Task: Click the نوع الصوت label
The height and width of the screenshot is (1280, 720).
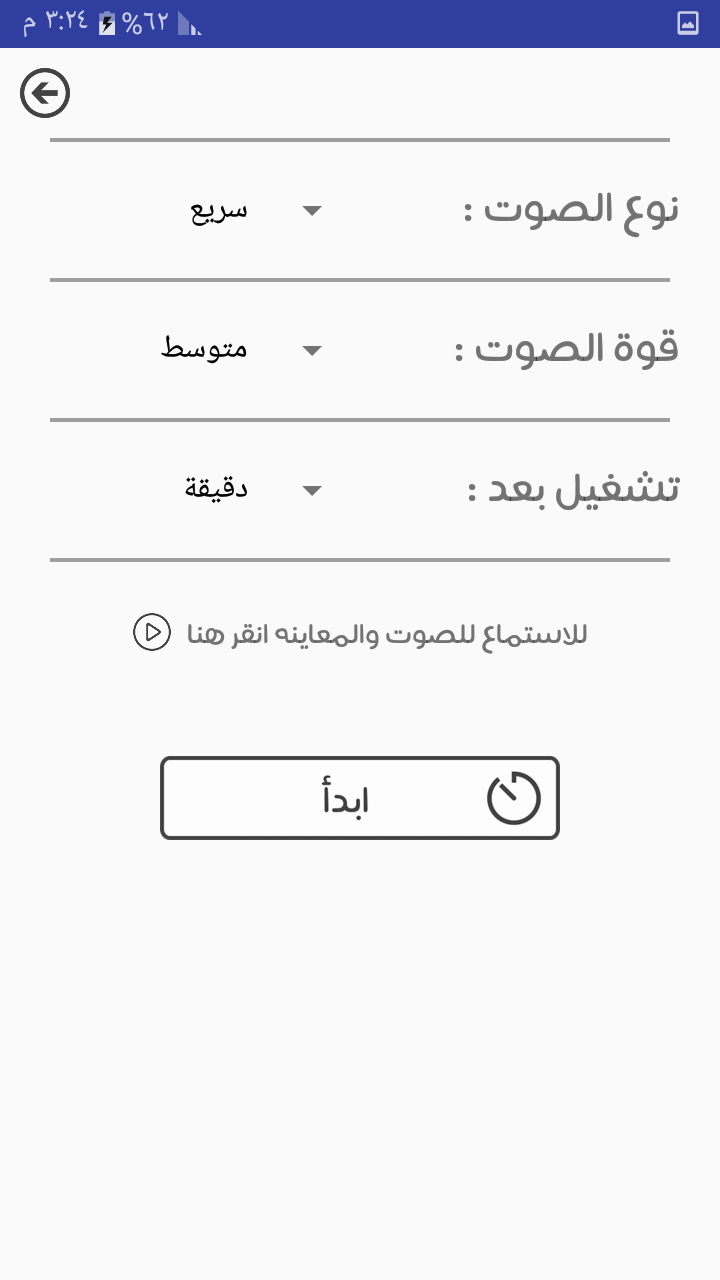Action: tap(572, 209)
